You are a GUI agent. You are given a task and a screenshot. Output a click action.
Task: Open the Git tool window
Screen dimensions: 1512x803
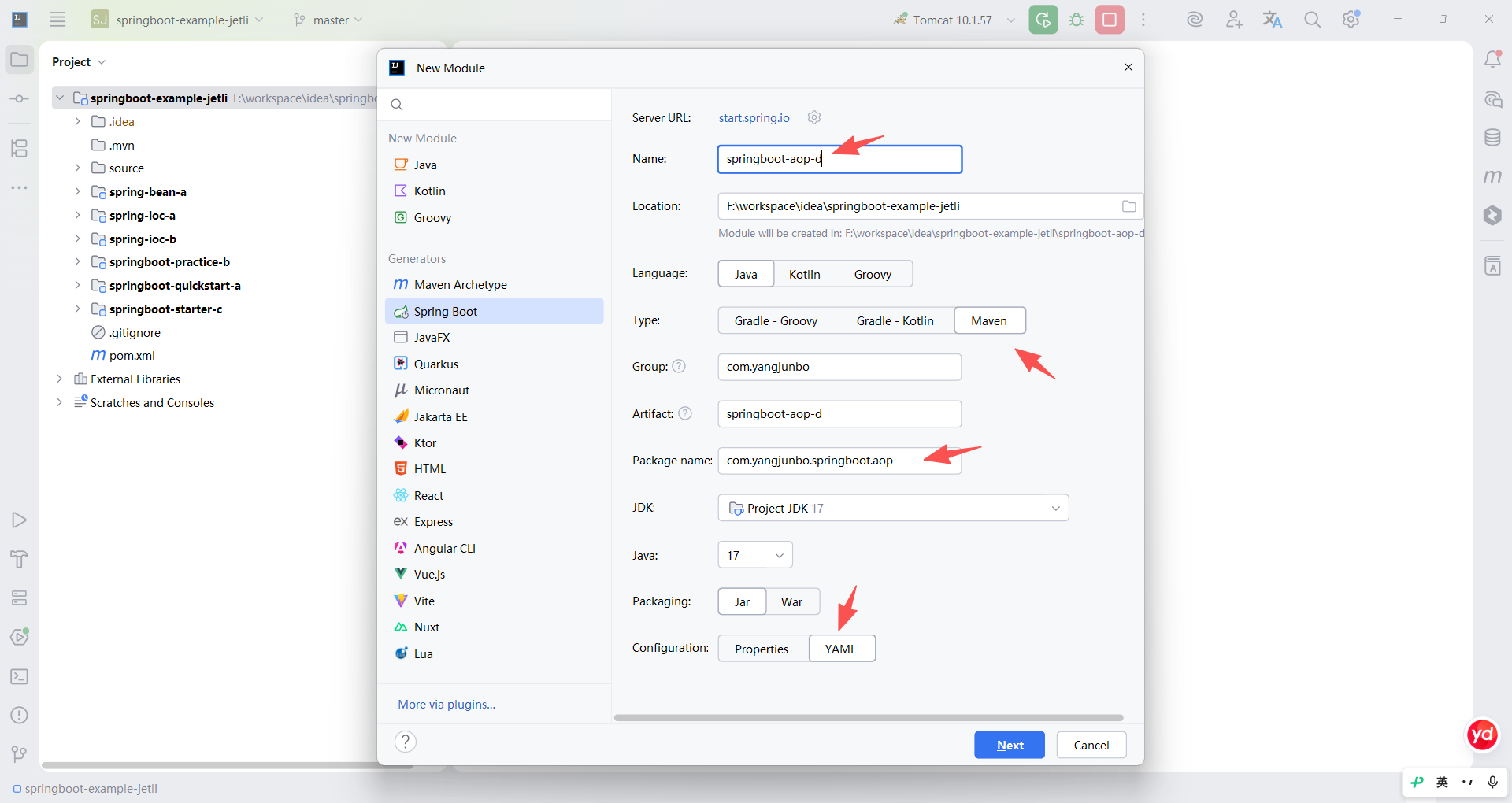pos(20,754)
